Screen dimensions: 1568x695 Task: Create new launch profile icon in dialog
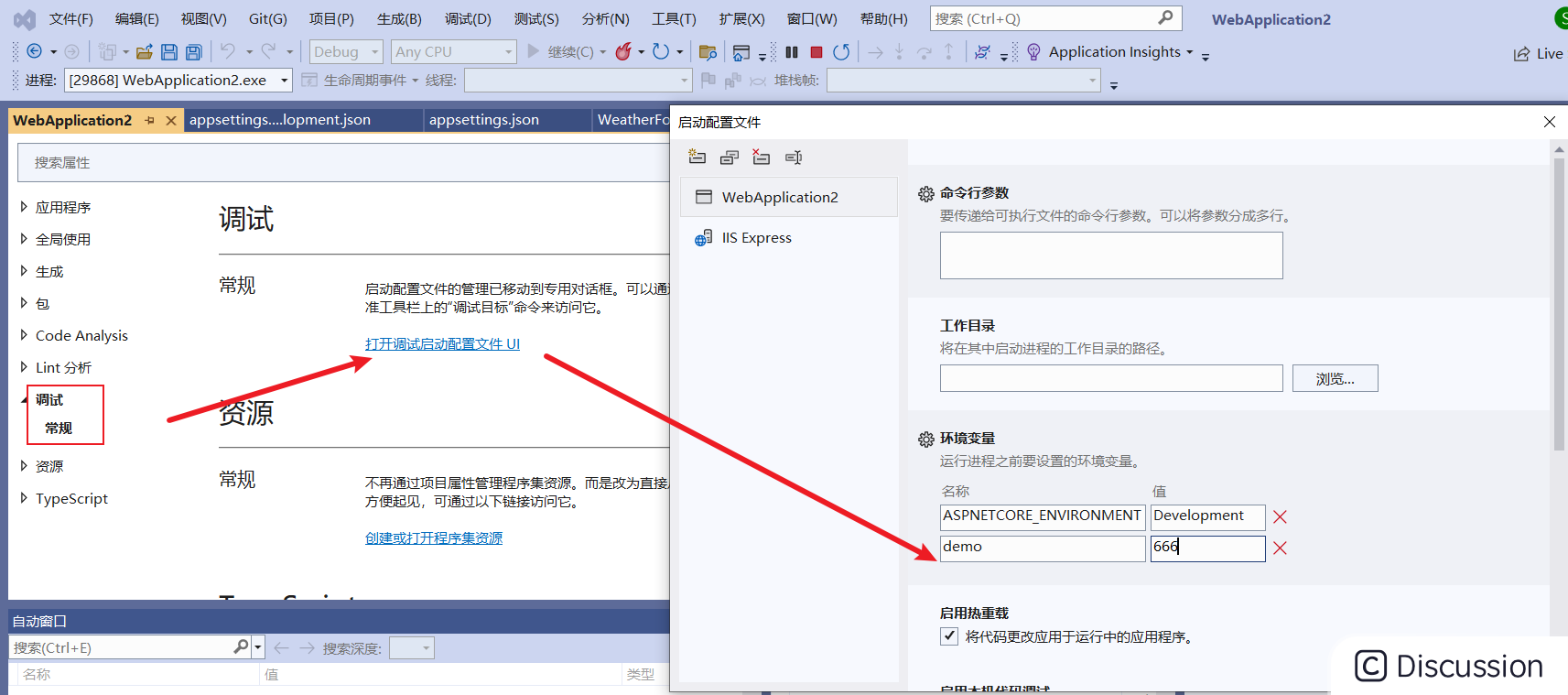point(697,157)
